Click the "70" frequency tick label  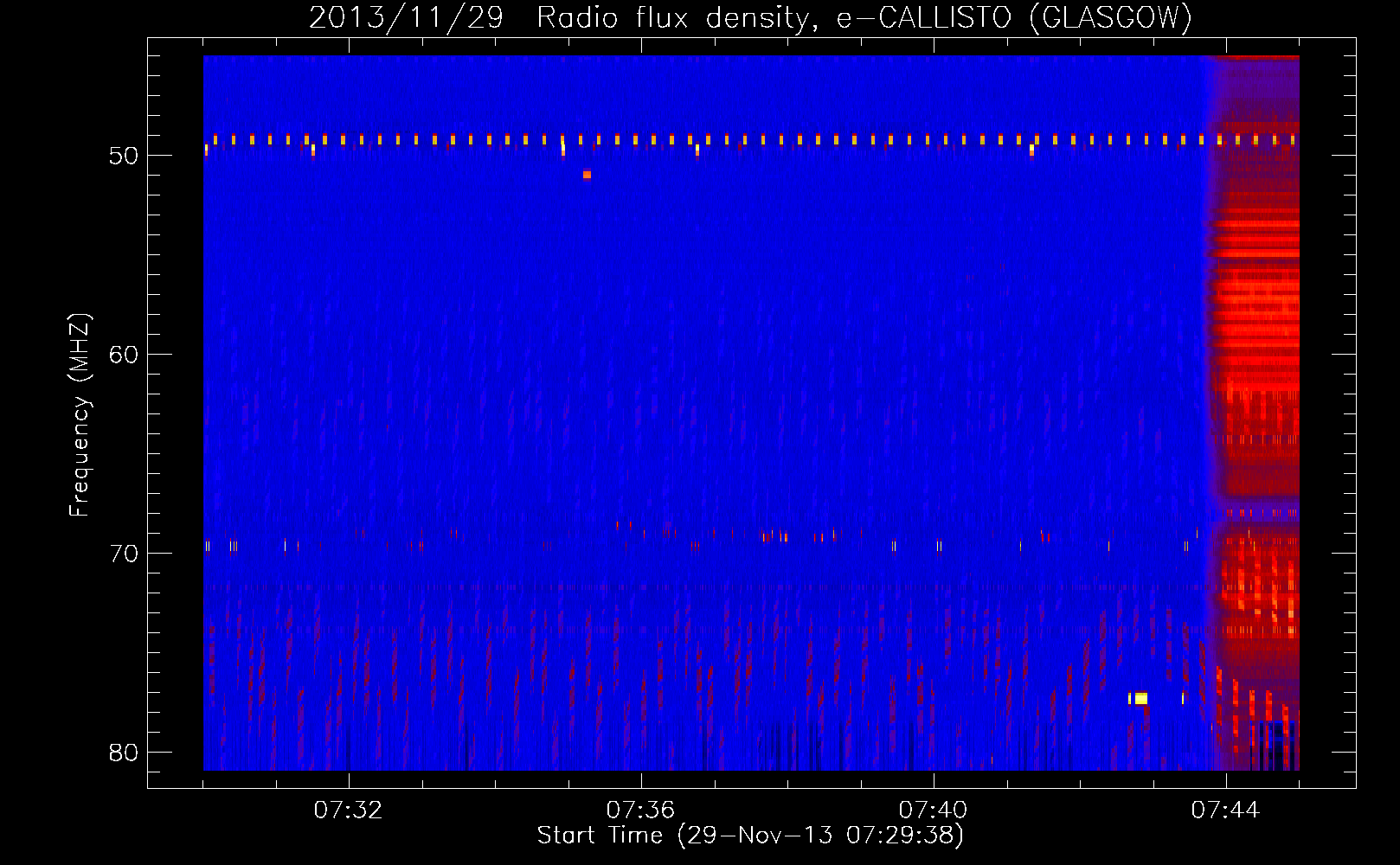point(124,554)
